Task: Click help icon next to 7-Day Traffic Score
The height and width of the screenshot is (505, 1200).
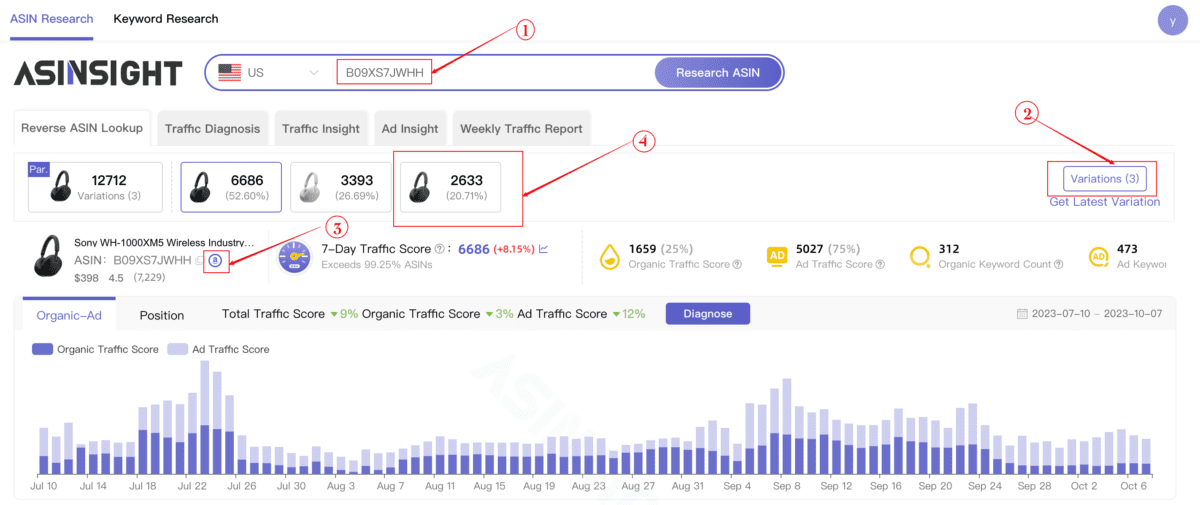Action: coord(440,249)
